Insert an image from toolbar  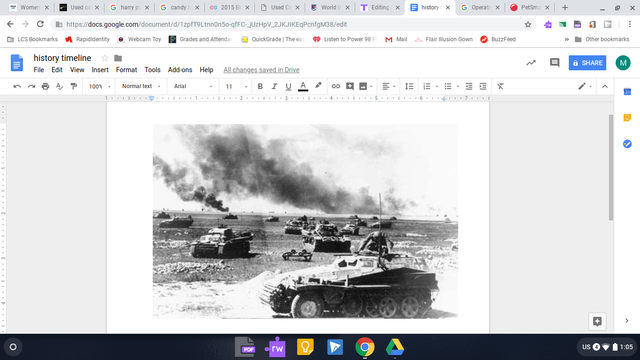point(363,86)
